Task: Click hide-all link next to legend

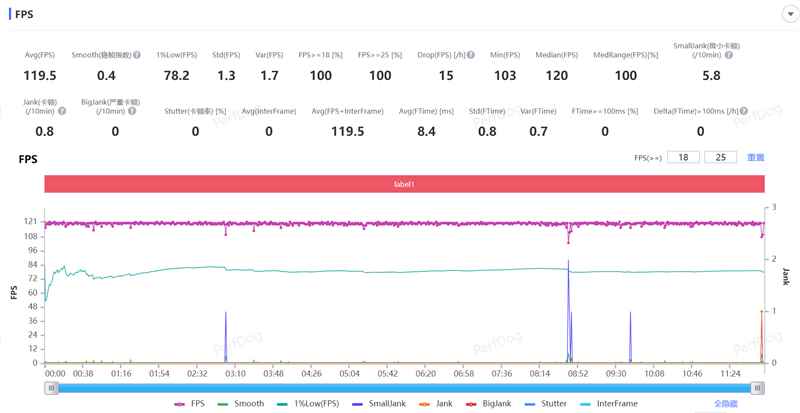Action: (725, 404)
